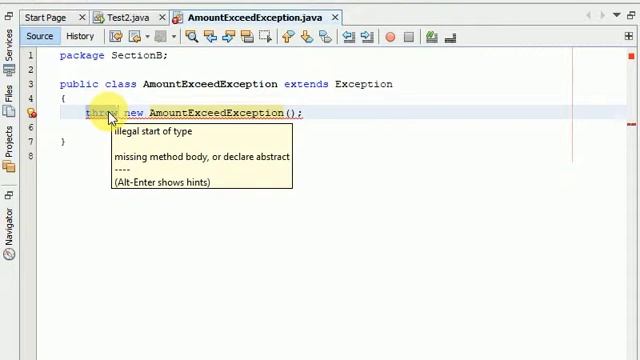Click the 'package' keyword on line 1
Viewport: 640px width, 360px height.
(82, 56)
